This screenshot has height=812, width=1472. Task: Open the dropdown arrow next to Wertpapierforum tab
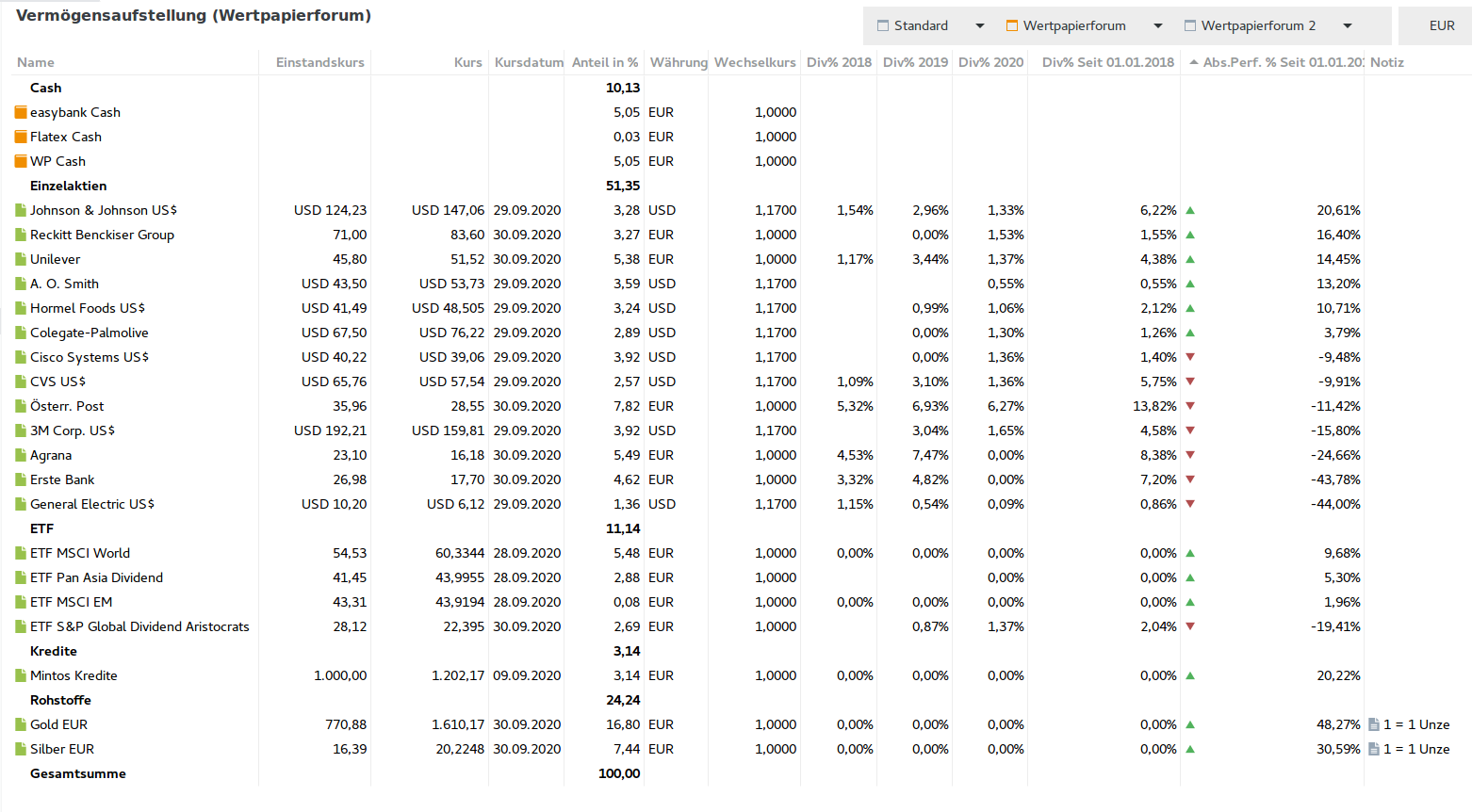pyautogui.click(x=1158, y=26)
